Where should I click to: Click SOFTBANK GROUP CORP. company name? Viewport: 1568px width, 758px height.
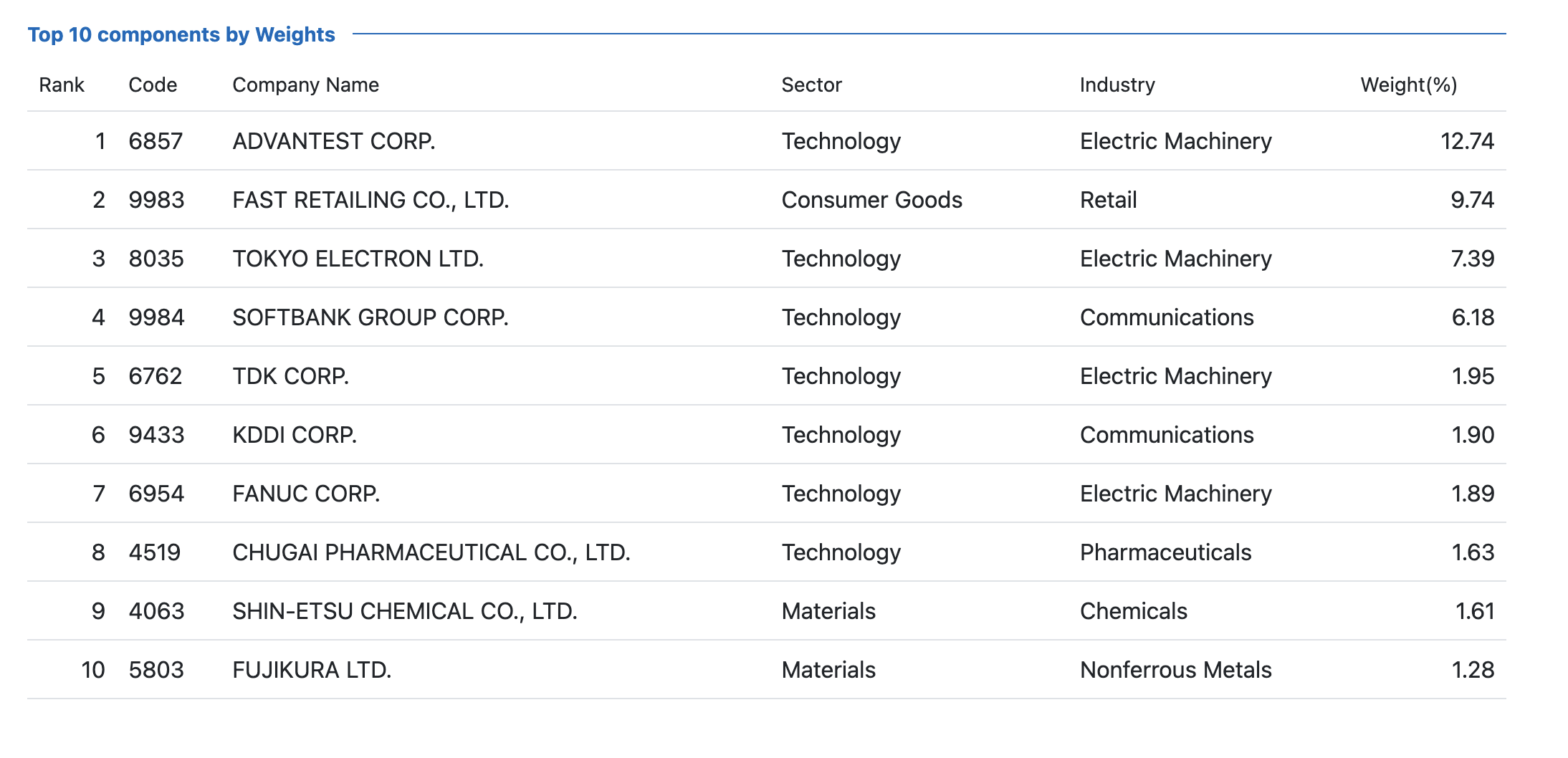(x=371, y=317)
